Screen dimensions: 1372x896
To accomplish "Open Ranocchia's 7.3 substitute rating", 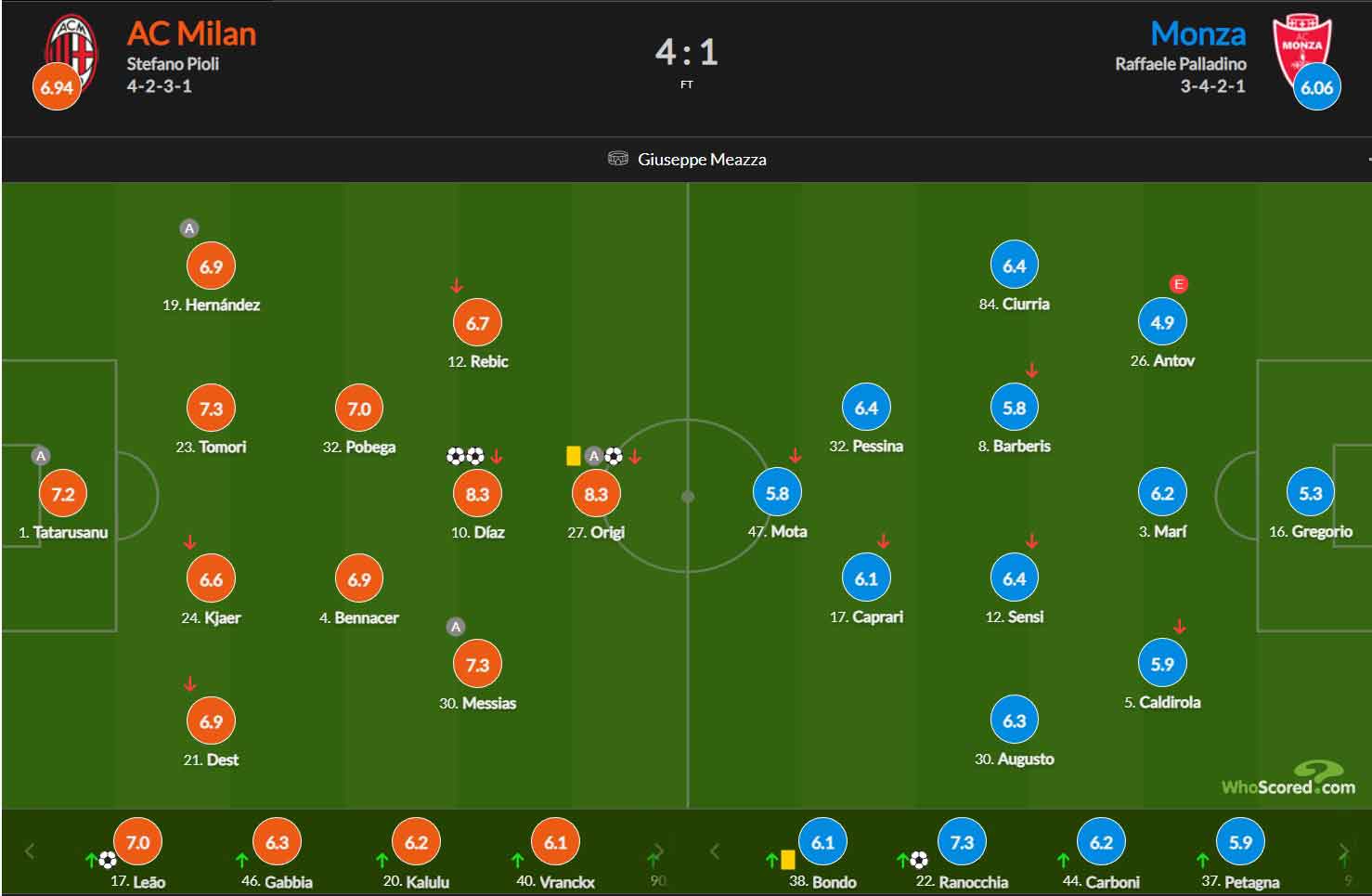I will tap(962, 842).
